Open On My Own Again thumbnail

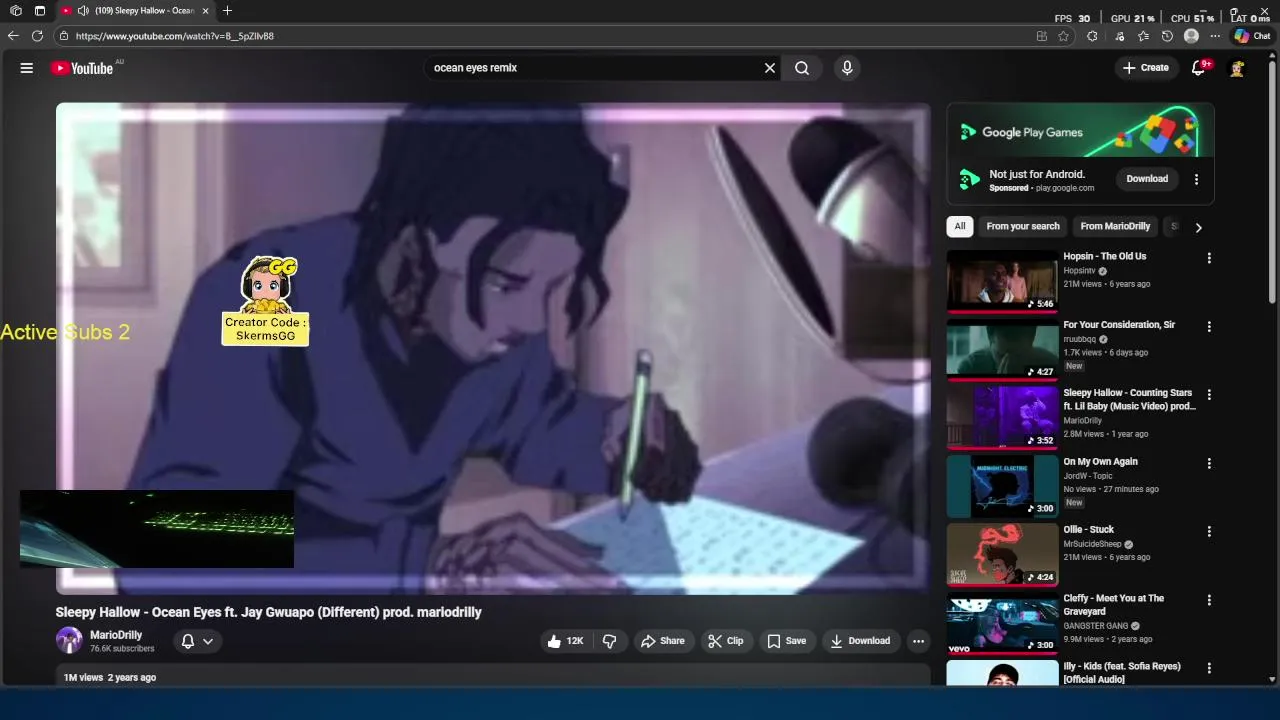(x=1002, y=485)
